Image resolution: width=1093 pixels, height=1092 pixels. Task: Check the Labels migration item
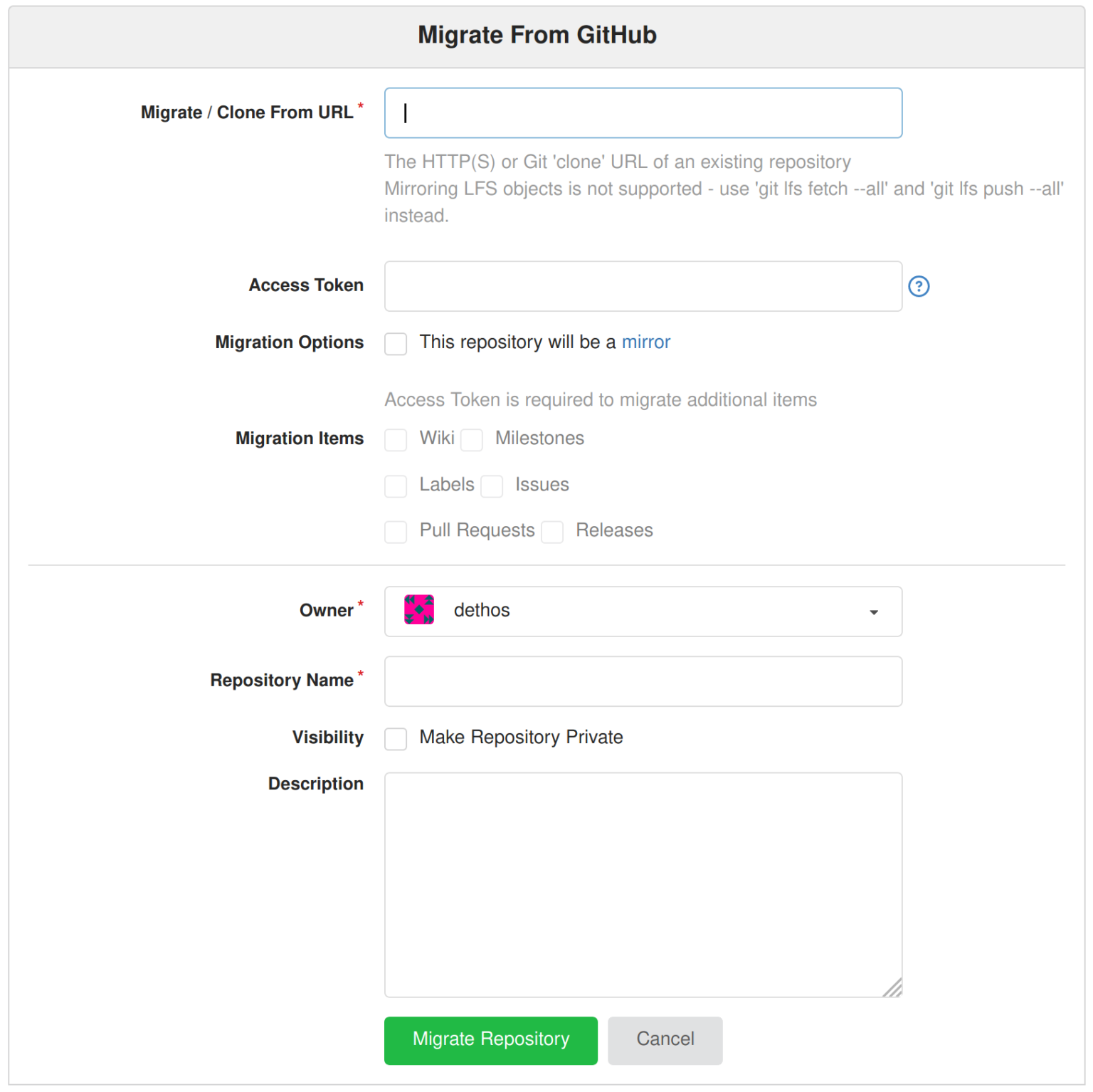coord(396,486)
